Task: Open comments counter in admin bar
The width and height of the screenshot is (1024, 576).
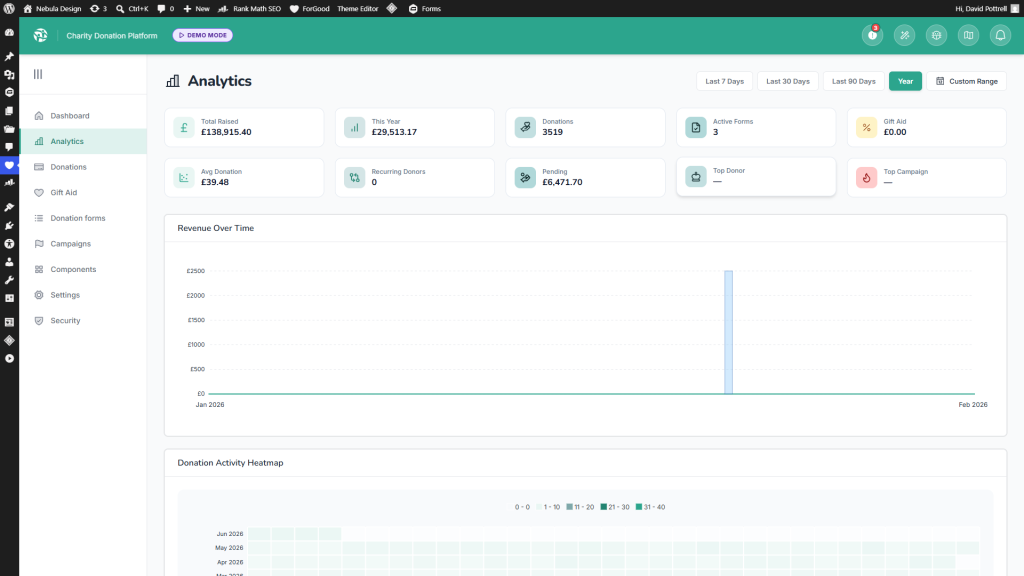Action: [x=166, y=8]
